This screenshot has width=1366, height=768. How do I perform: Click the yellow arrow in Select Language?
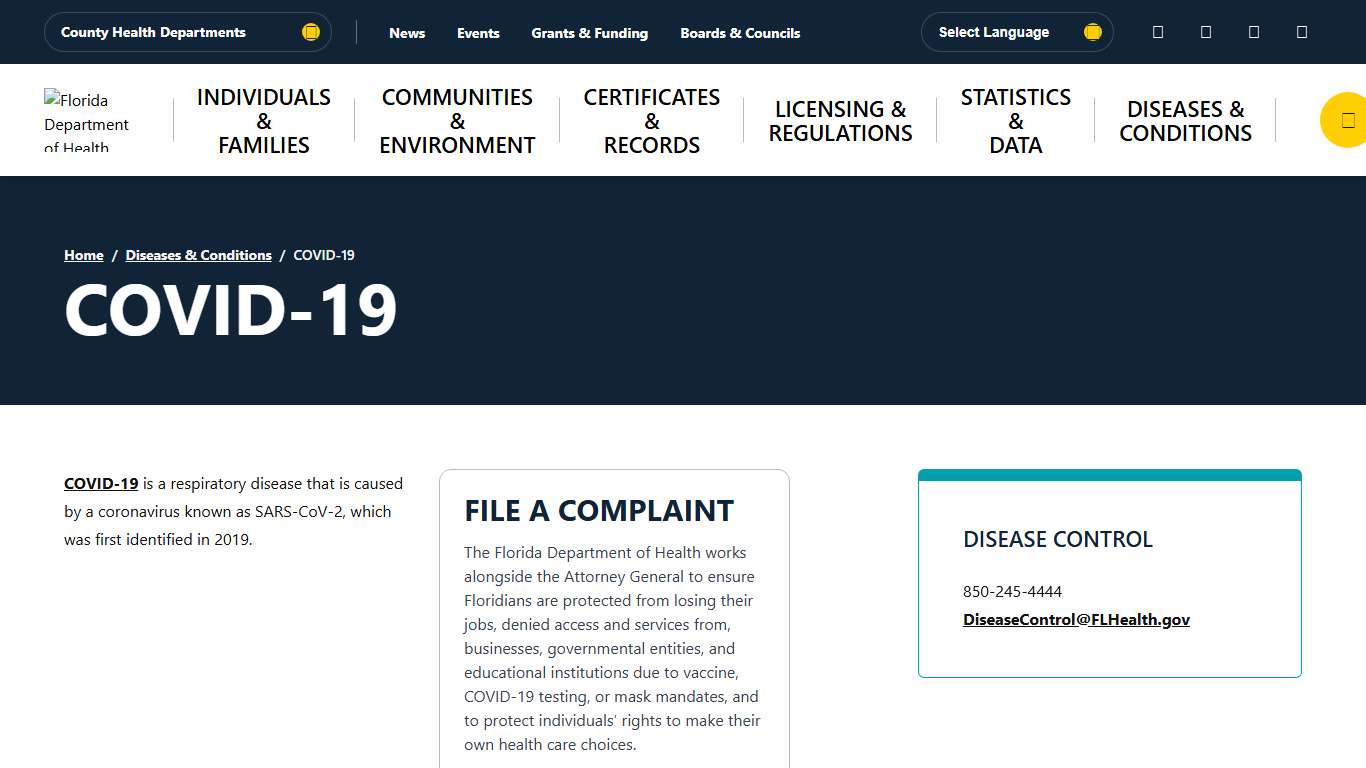1093,32
